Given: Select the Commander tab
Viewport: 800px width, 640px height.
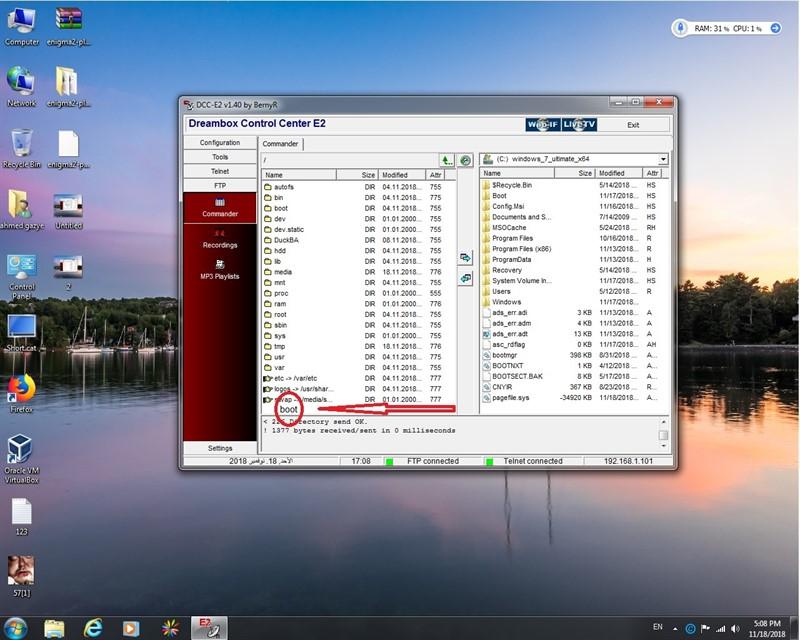Looking at the screenshot, I should click(x=281, y=143).
